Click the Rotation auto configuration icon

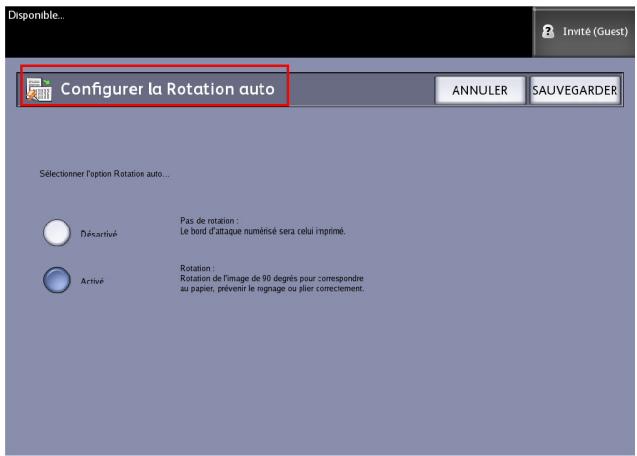click(39, 89)
